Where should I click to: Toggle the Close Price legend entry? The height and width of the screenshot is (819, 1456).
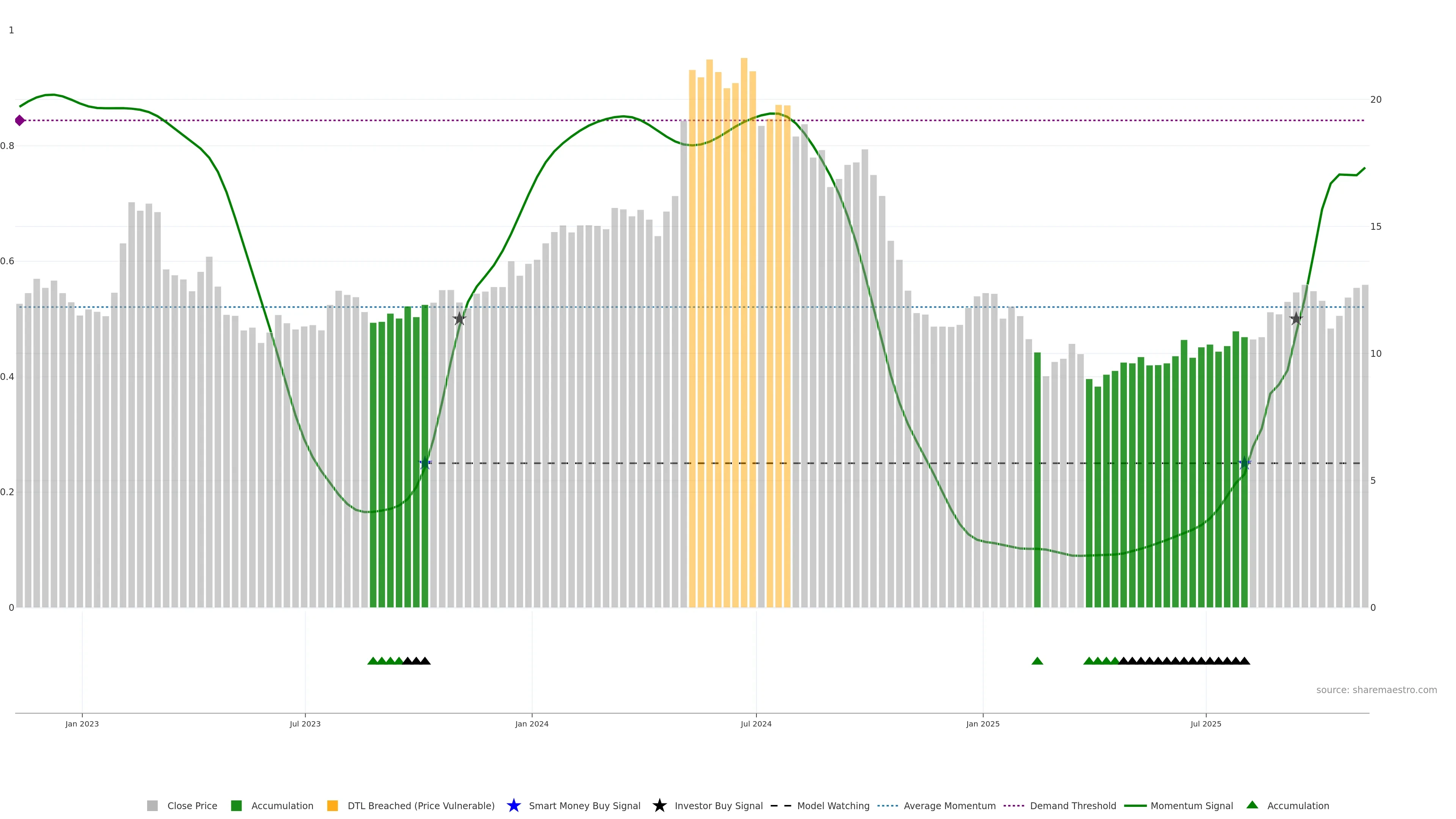191,806
